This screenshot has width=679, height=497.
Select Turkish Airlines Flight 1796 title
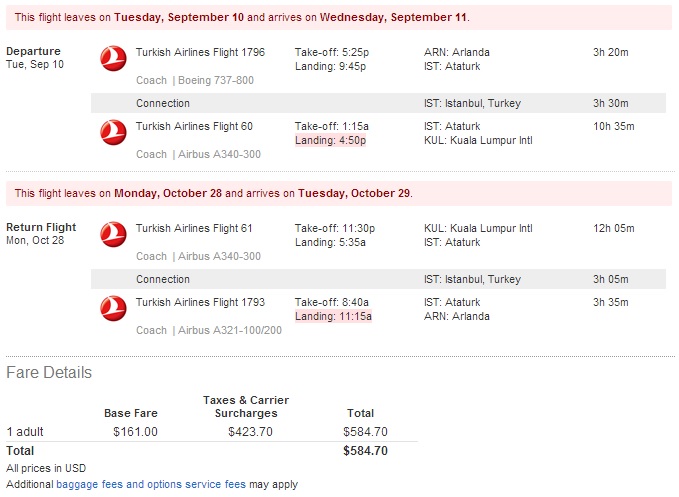pyautogui.click(x=200, y=52)
